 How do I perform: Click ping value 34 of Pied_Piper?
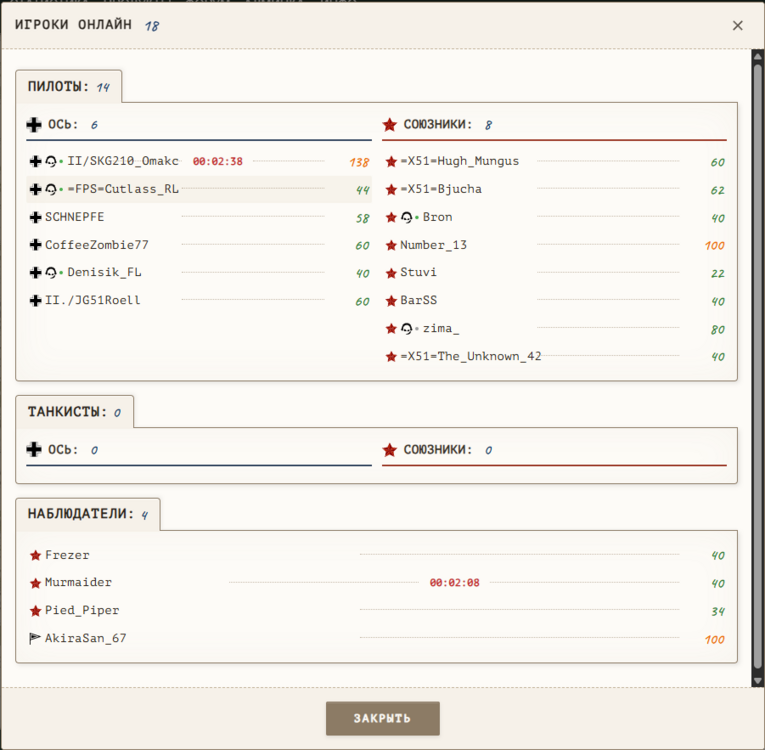coord(718,611)
